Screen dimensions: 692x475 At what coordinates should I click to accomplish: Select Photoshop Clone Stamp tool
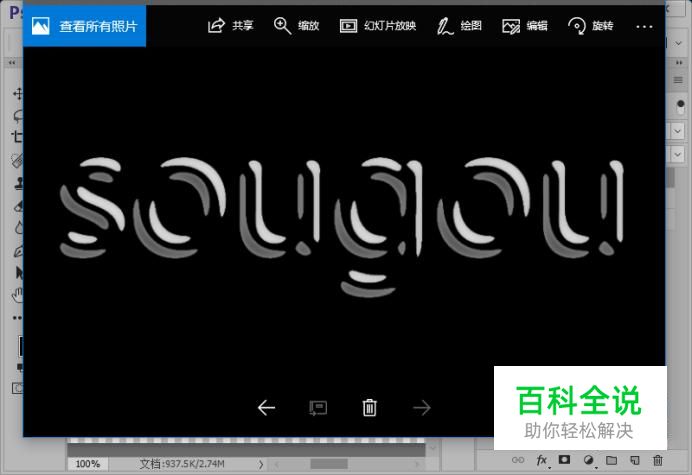(x=19, y=184)
